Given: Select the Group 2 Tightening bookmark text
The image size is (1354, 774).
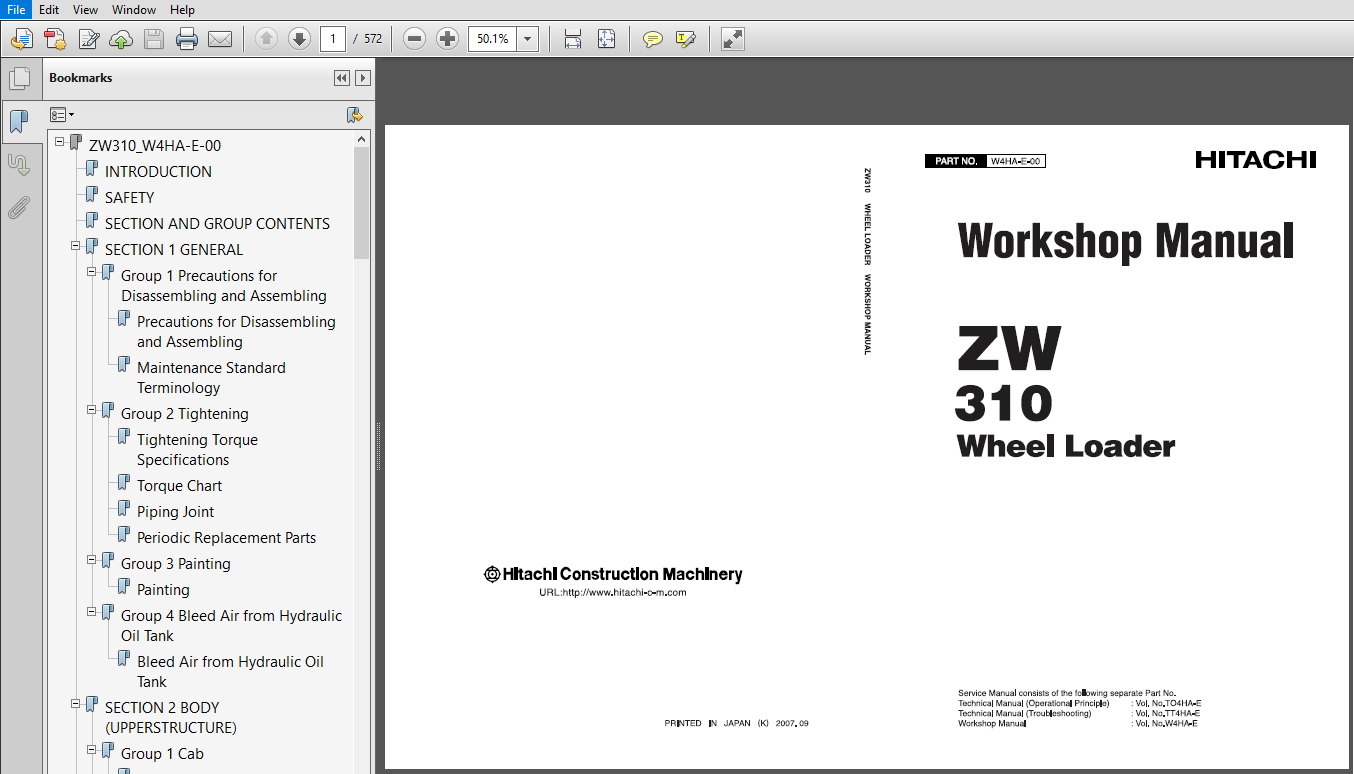Looking at the screenshot, I should click(x=185, y=414).
